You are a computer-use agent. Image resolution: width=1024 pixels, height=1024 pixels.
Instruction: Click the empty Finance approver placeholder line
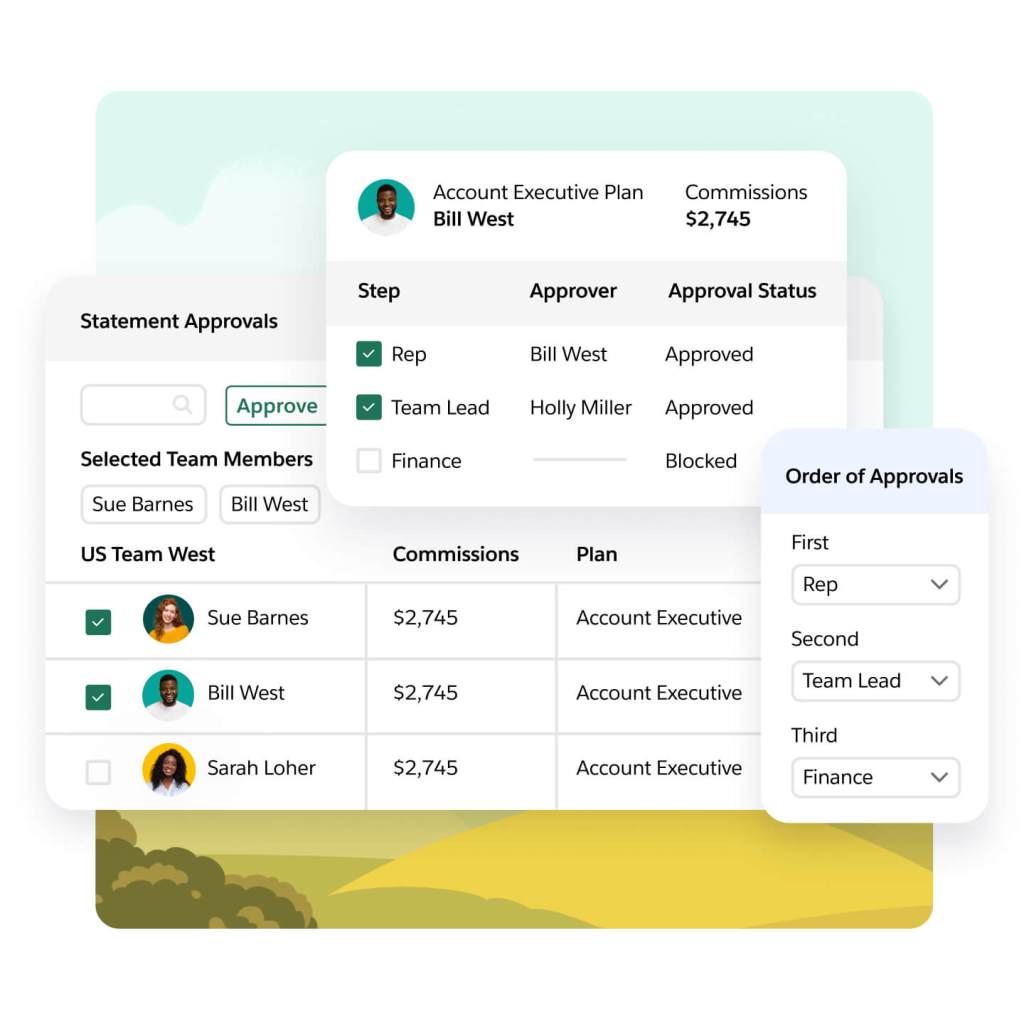[580, 460]
